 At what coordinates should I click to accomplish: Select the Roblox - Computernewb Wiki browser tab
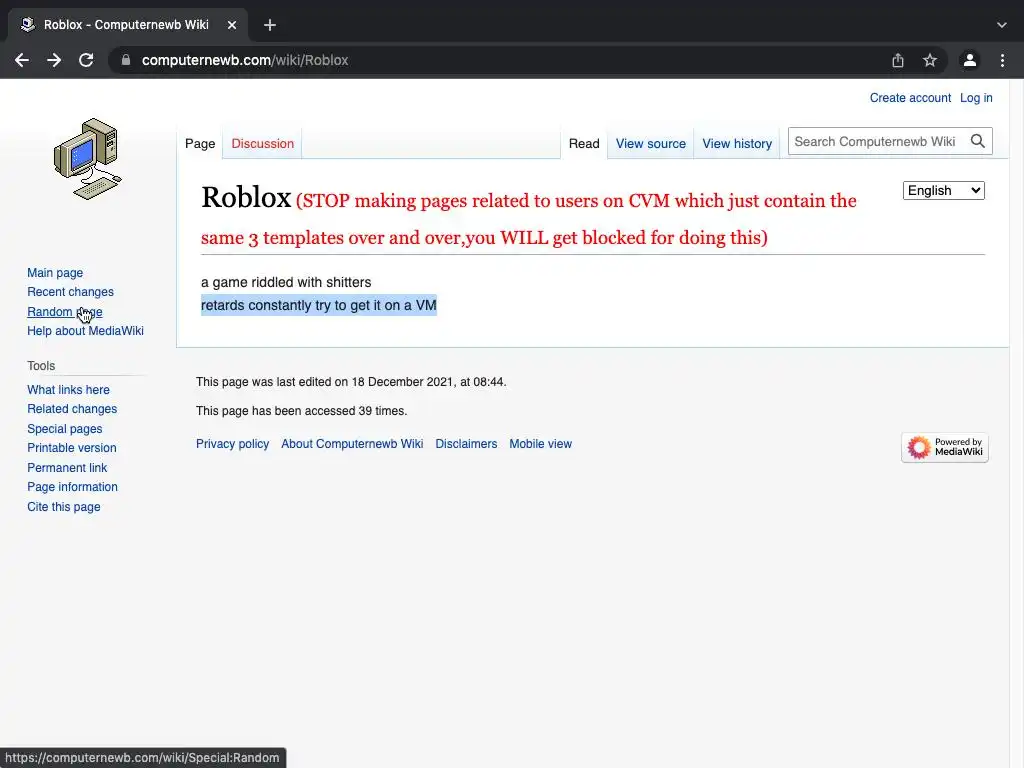127,25
